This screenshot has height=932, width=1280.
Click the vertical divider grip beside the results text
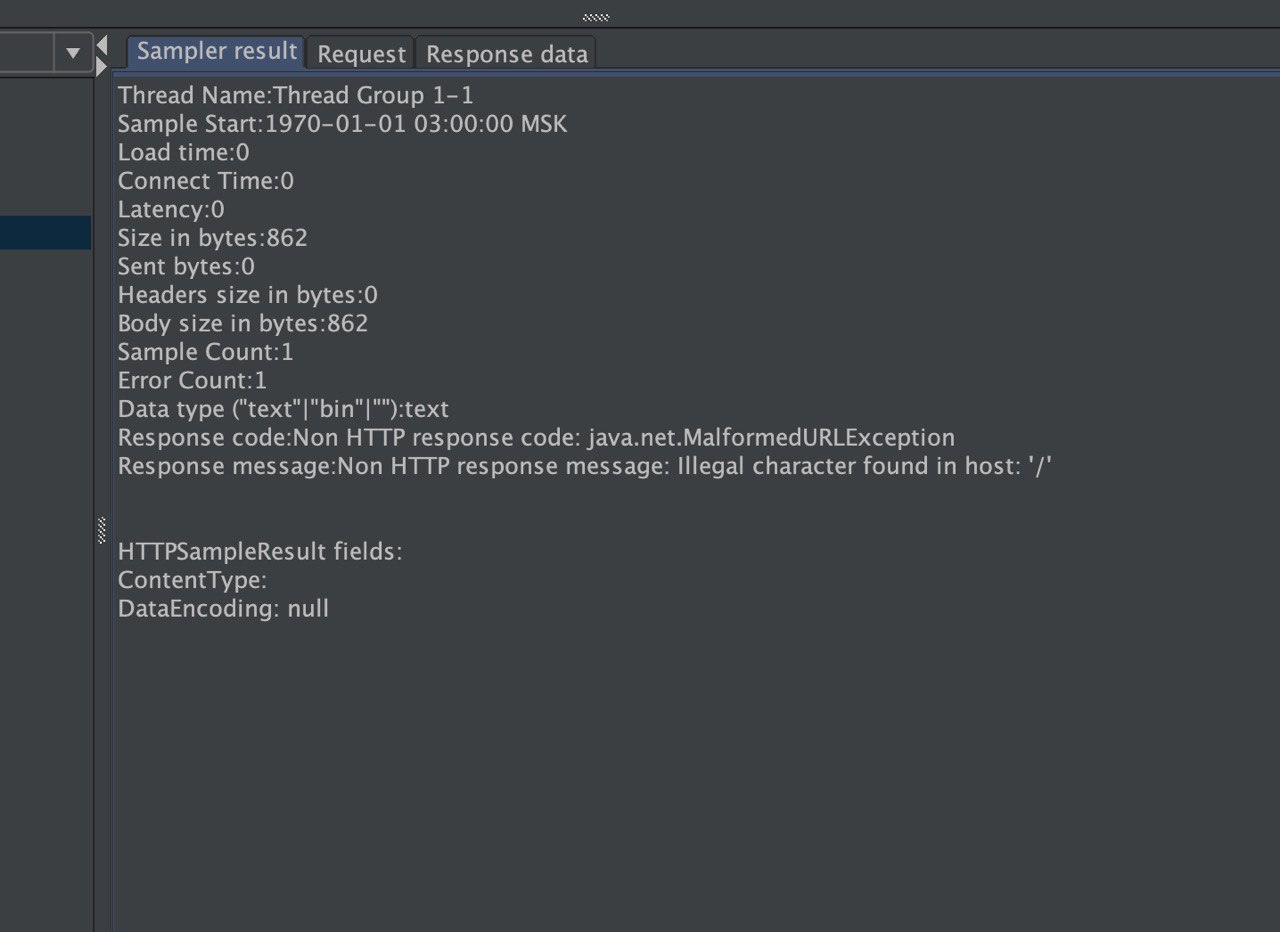(x=102, y=530)
